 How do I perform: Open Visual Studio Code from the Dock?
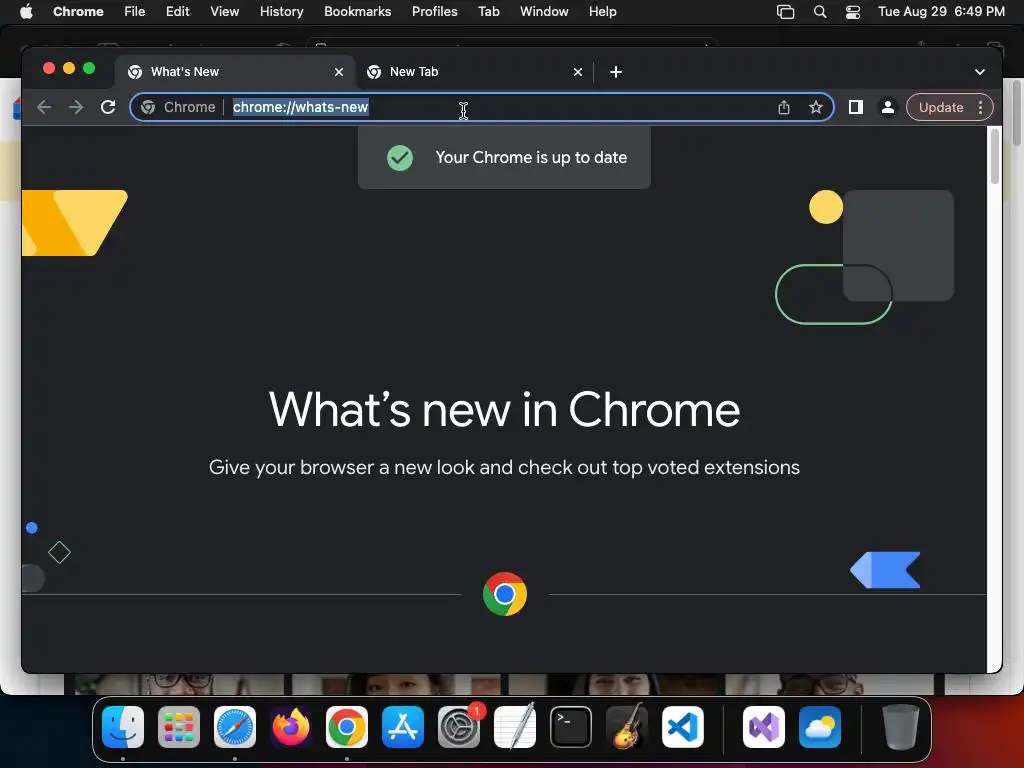(682, 727)
